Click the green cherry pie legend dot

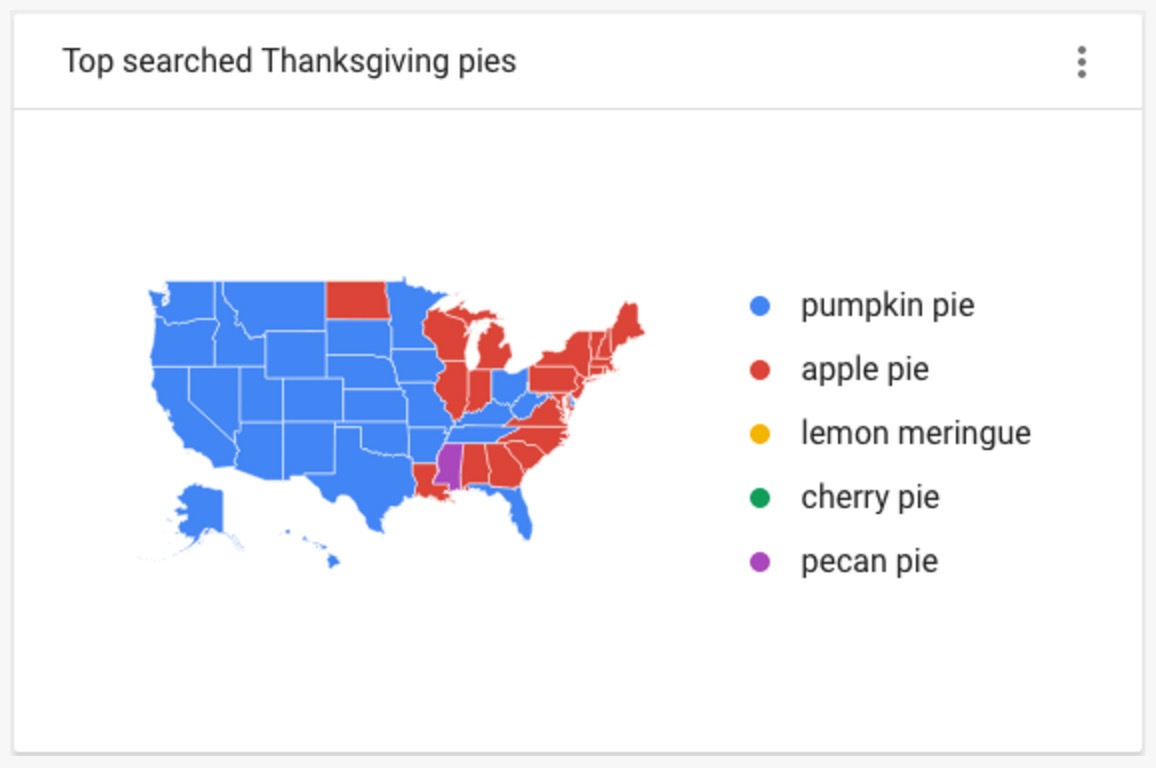pyautogui.click(x=760, y=498)
